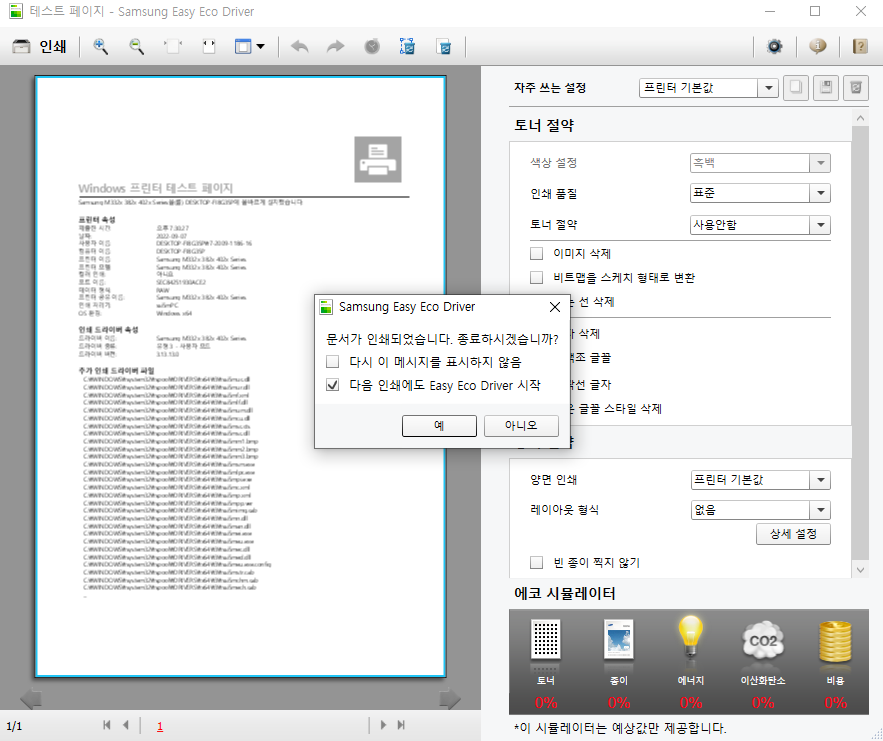The image size is (883, 741).
Task: Select the fit-to-width view icon
Action: pyautogui.click(x=209, y=47)
